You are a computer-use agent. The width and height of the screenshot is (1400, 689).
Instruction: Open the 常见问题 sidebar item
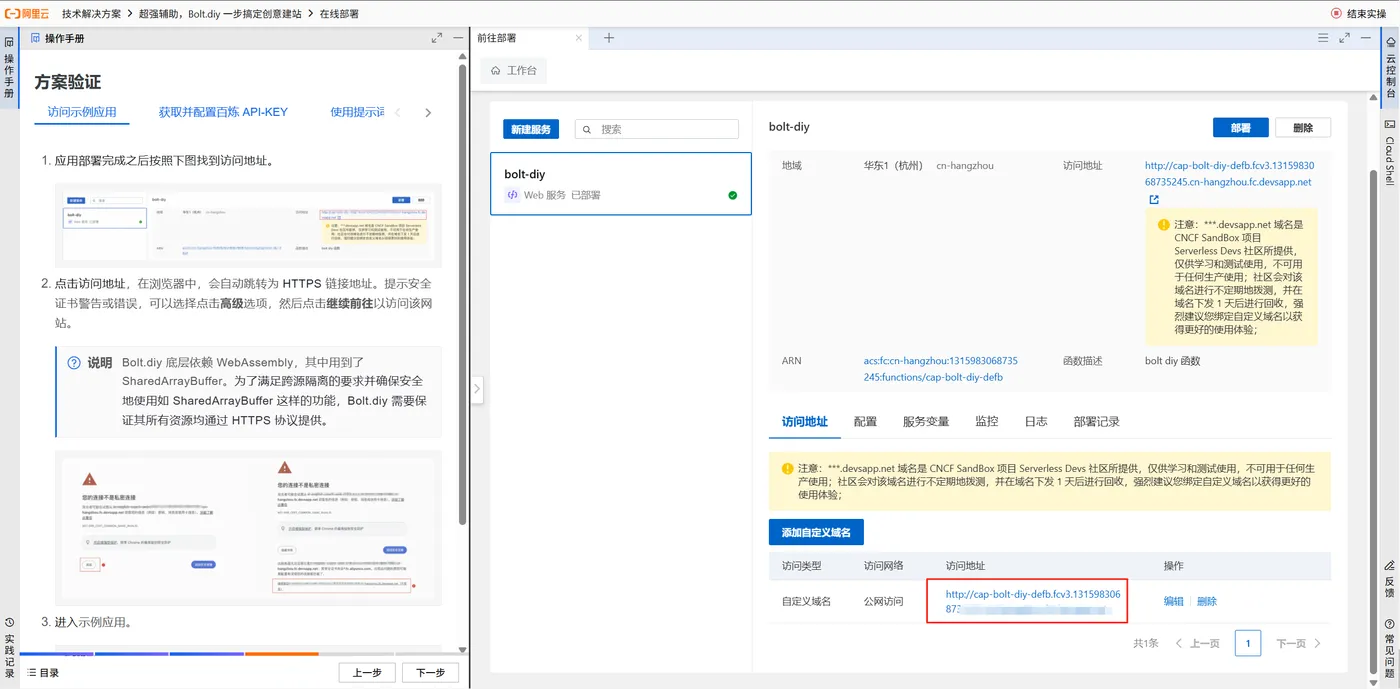(x=1390, y=649)
